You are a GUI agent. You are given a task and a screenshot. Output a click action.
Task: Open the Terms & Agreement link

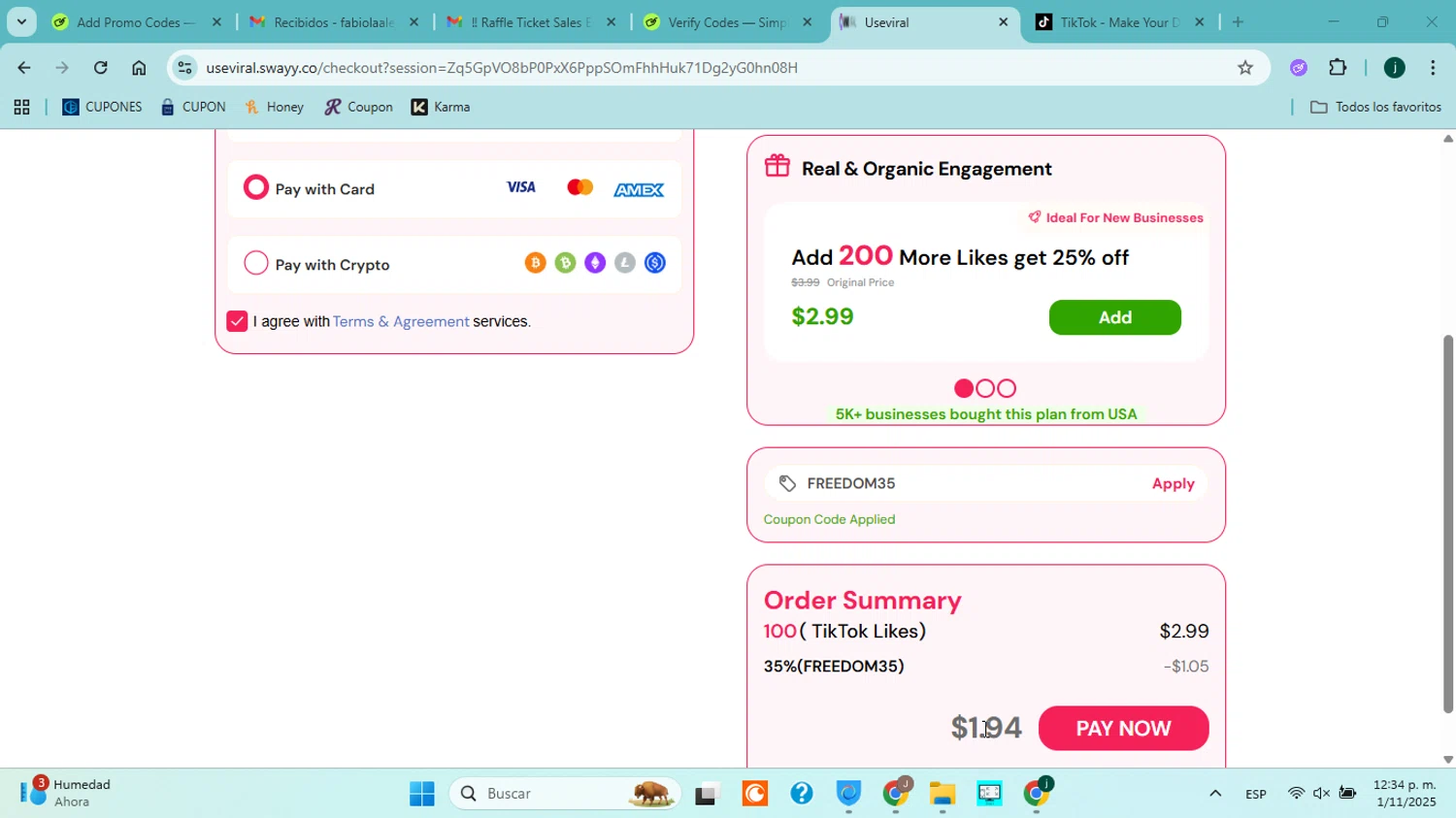401,321
